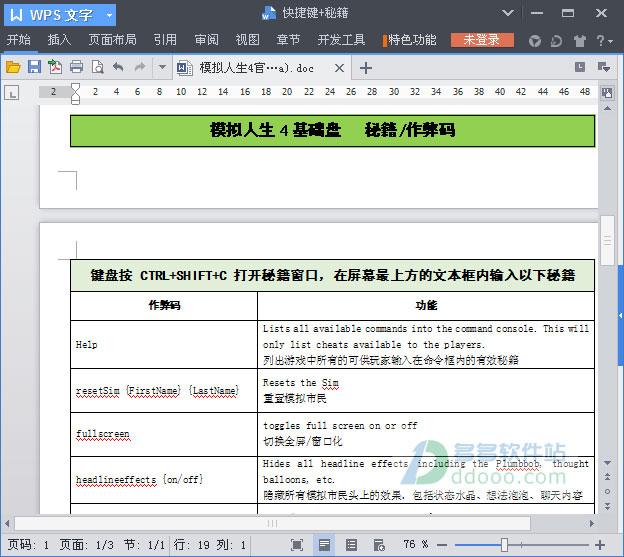
Task: Undo the last action
Action: click(118, 67)
